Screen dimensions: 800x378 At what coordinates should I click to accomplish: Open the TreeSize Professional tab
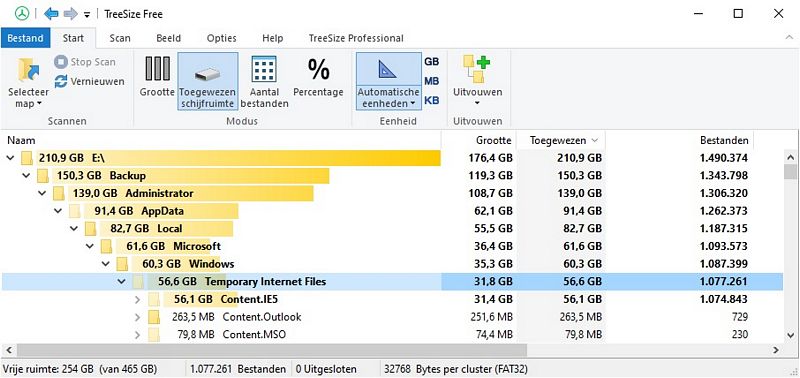click(x=356, y=38)
